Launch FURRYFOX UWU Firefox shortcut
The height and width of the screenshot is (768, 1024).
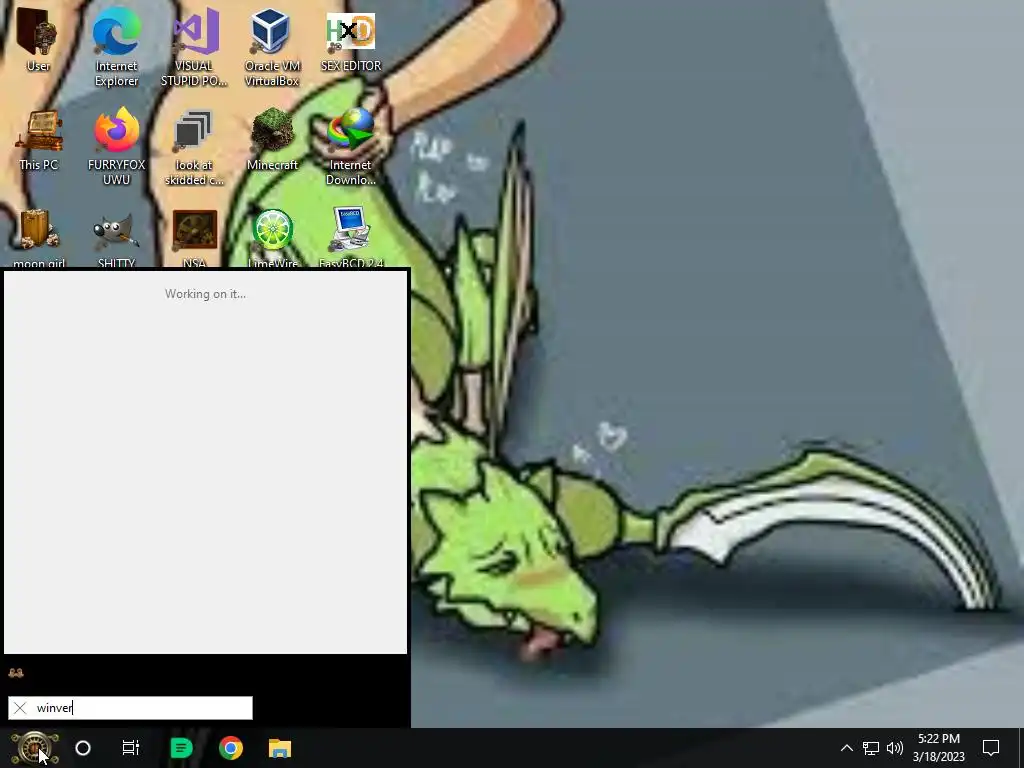(x=116, y=147)
